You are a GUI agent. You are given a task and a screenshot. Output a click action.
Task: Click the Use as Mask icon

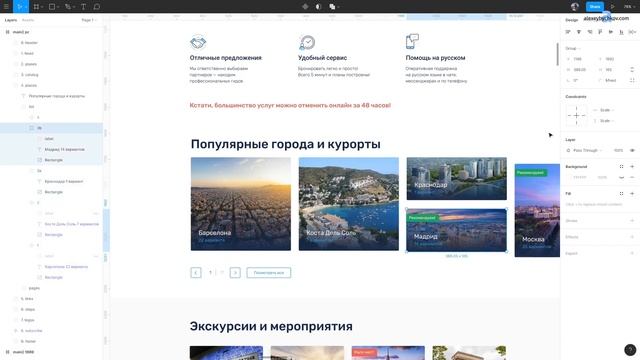(x=318, y=7)
